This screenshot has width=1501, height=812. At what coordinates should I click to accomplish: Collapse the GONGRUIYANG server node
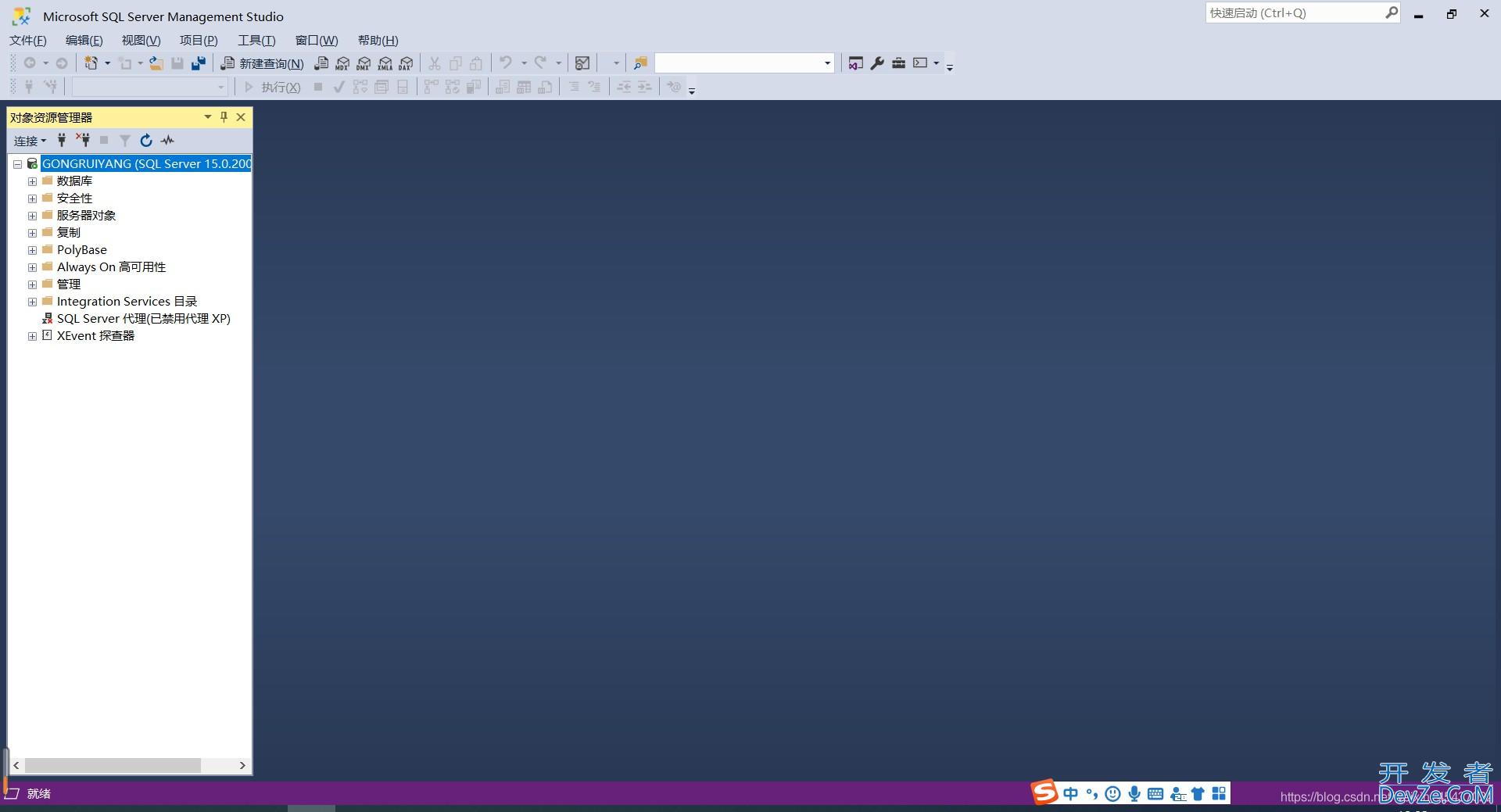pyautogui.click(x=17, y=164)
